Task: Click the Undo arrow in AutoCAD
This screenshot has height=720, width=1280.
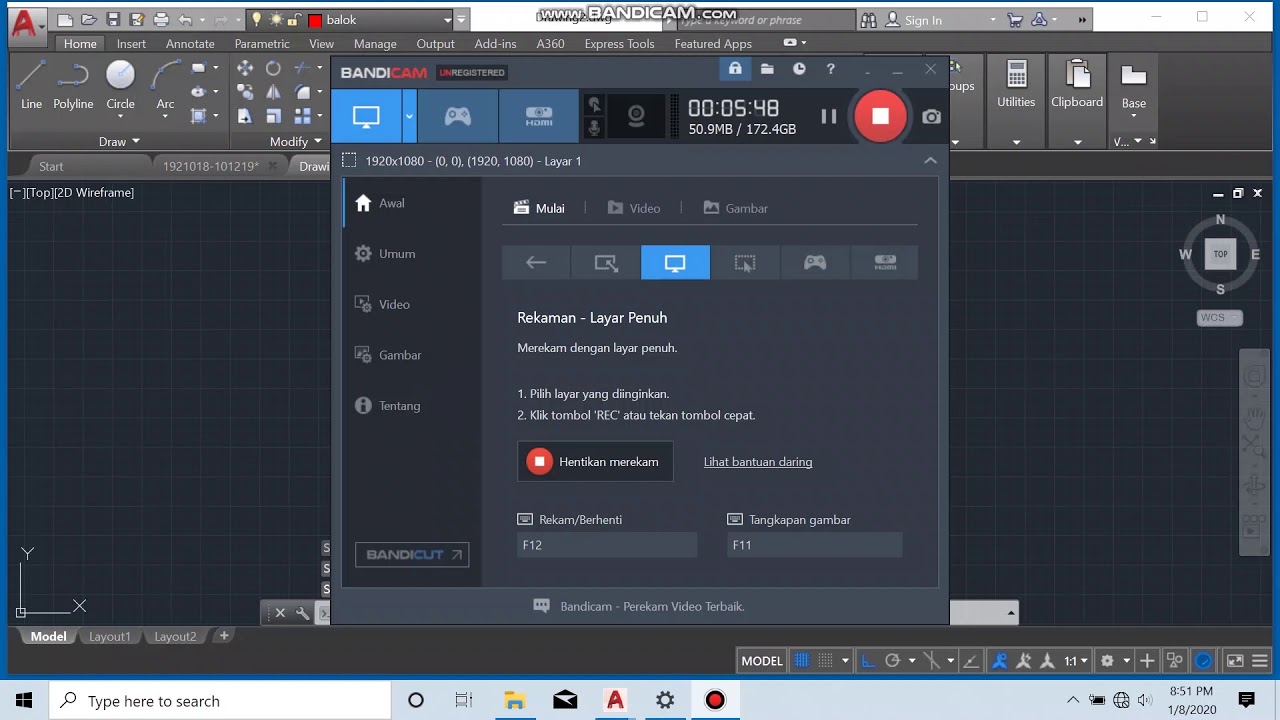Action: click(185, 20)
